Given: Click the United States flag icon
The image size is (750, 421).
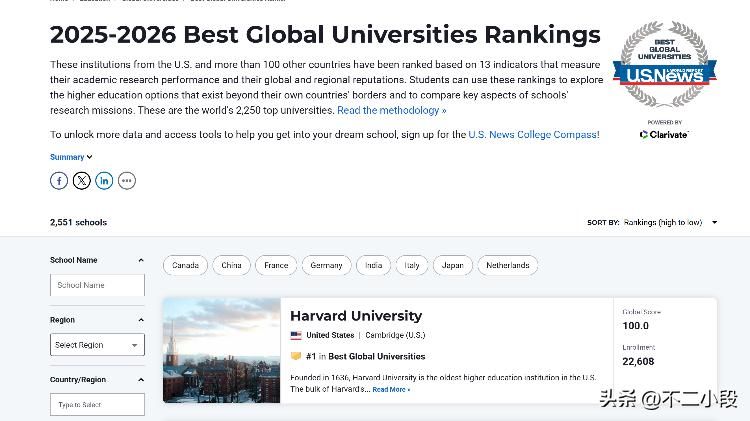Looking at the screenshot, I should pyautogui.click(x=296, y=335).
